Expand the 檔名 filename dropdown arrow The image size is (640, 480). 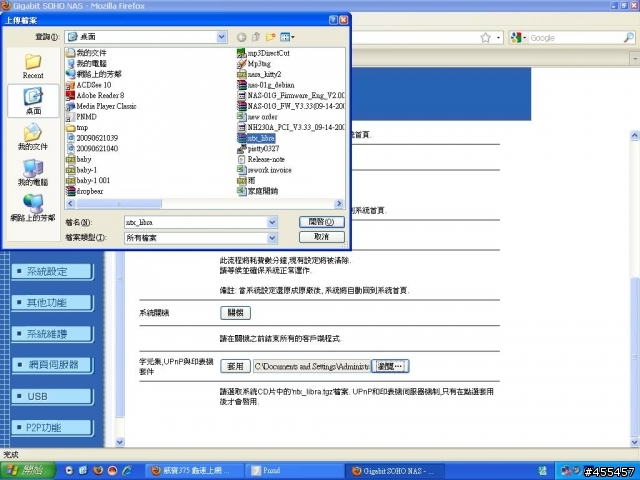coord(272,222)
